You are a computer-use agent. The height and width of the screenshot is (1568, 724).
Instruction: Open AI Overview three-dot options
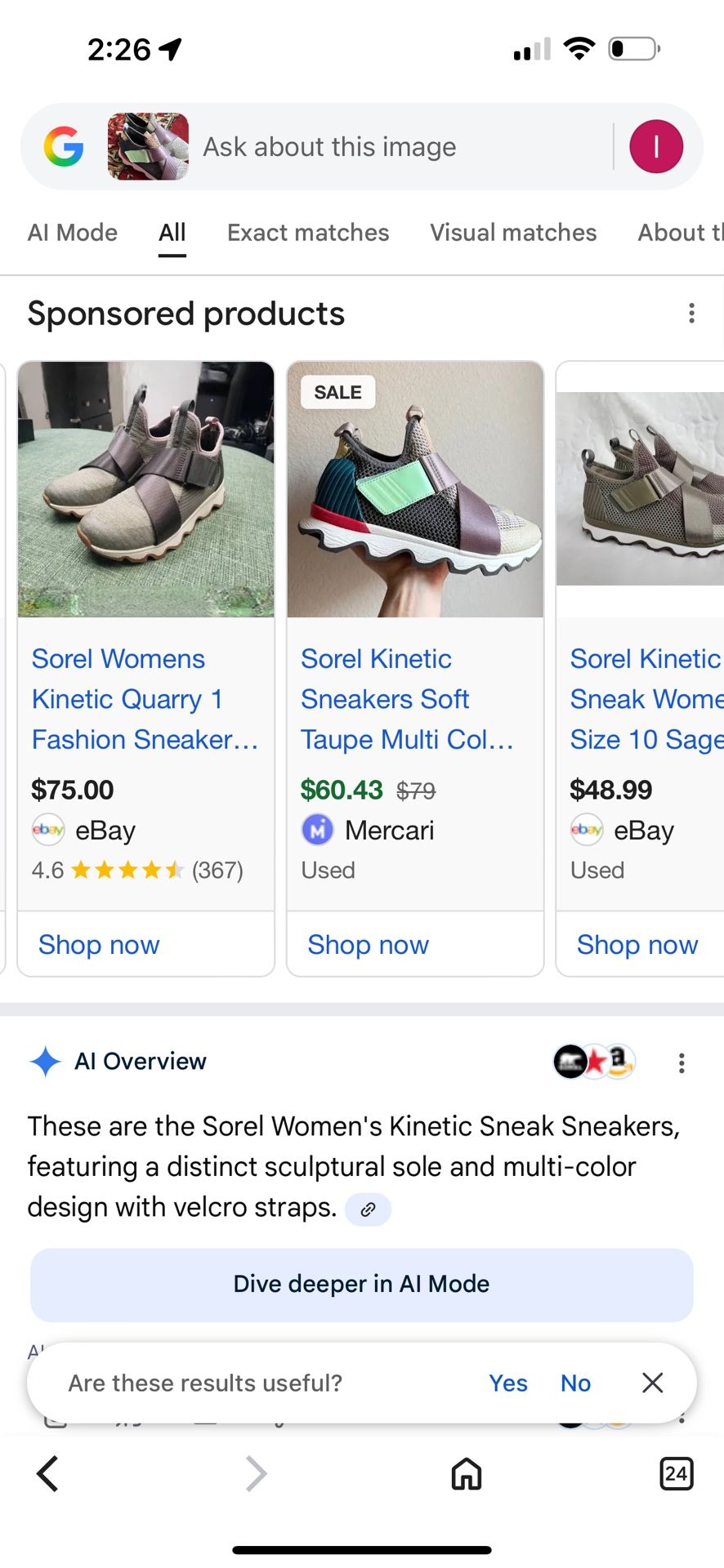coord(681,1062)
